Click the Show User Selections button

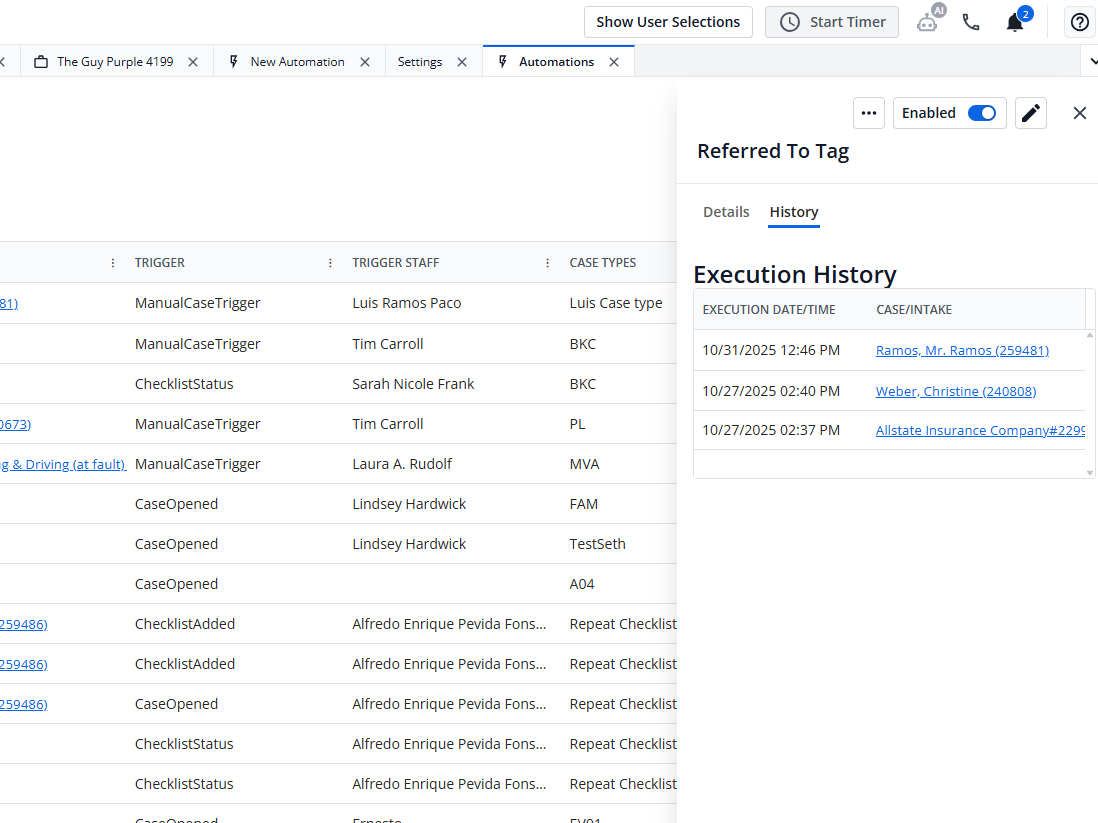668,22
